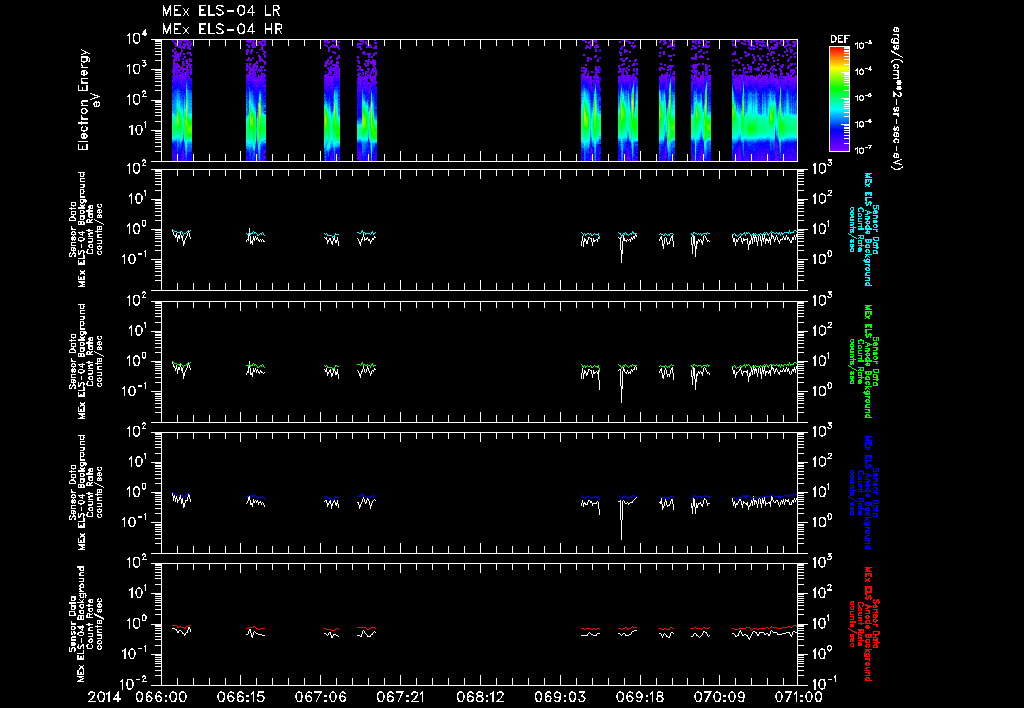Select the '067:21' time tick label
The image size is (1024, 708).
coord(400,697)
